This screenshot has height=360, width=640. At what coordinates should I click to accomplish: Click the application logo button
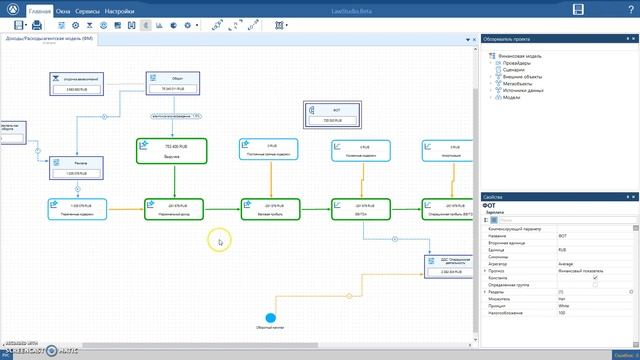point(13,9)
